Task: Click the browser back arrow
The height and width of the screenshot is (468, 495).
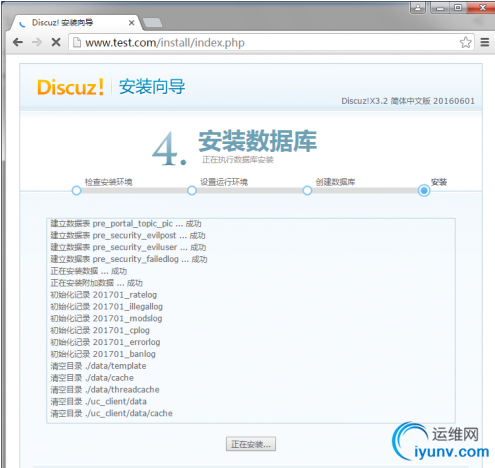Action: coord(18,42)
